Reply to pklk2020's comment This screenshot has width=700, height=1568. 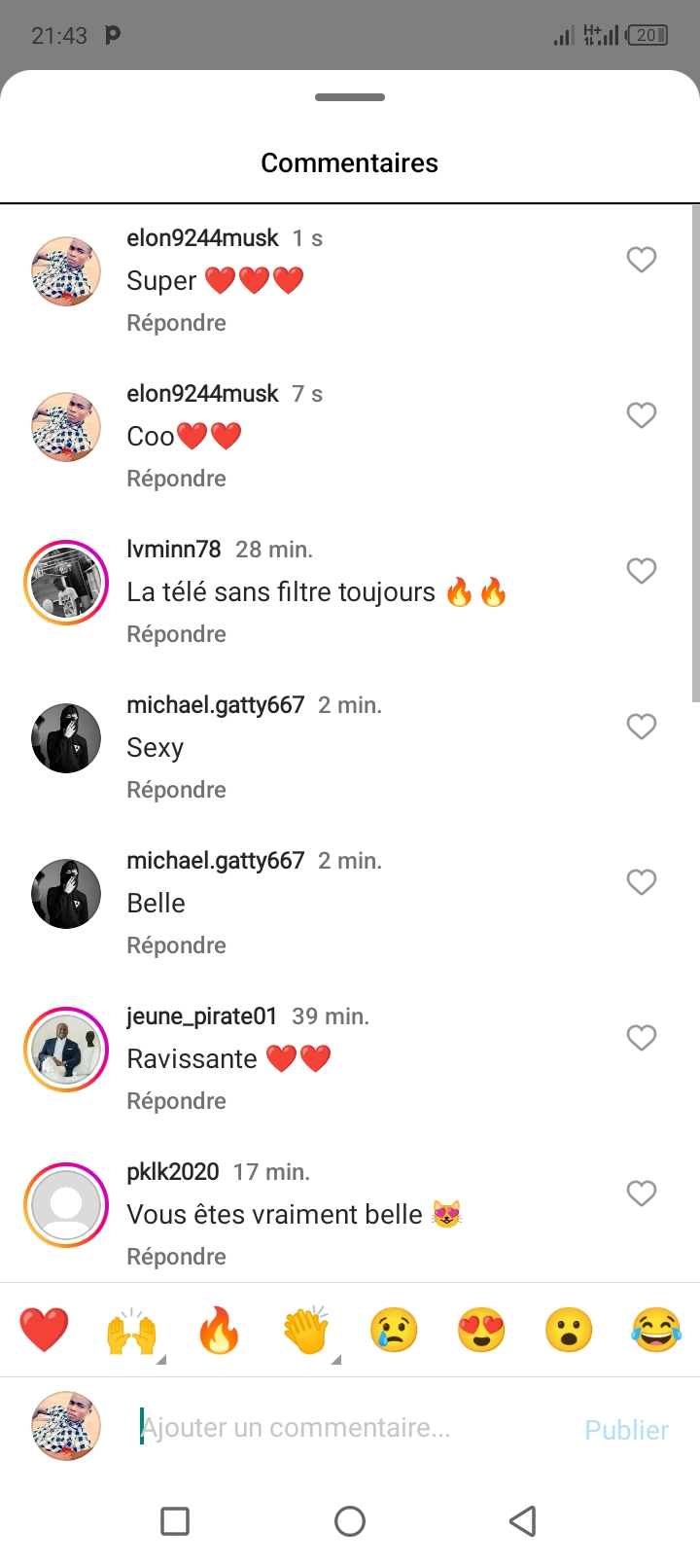pyautogui.click(x=176, y=1257)
